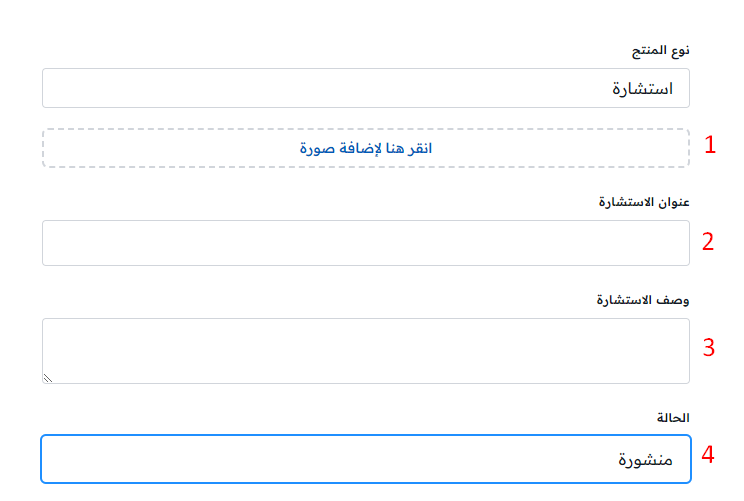Viewport: 744px width, 501px height.
Task: Open the نوع المنتج dropdown
Action: (x=366, y=88)
